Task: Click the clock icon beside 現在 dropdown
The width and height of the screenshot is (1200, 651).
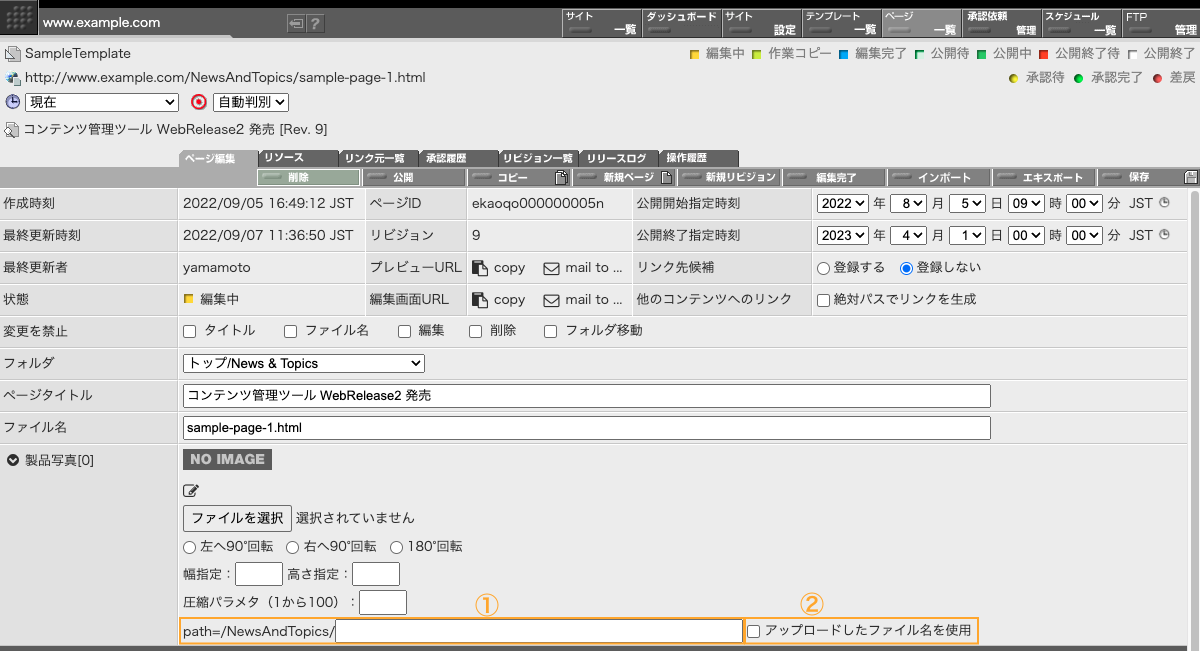Action: coord(13,102)
